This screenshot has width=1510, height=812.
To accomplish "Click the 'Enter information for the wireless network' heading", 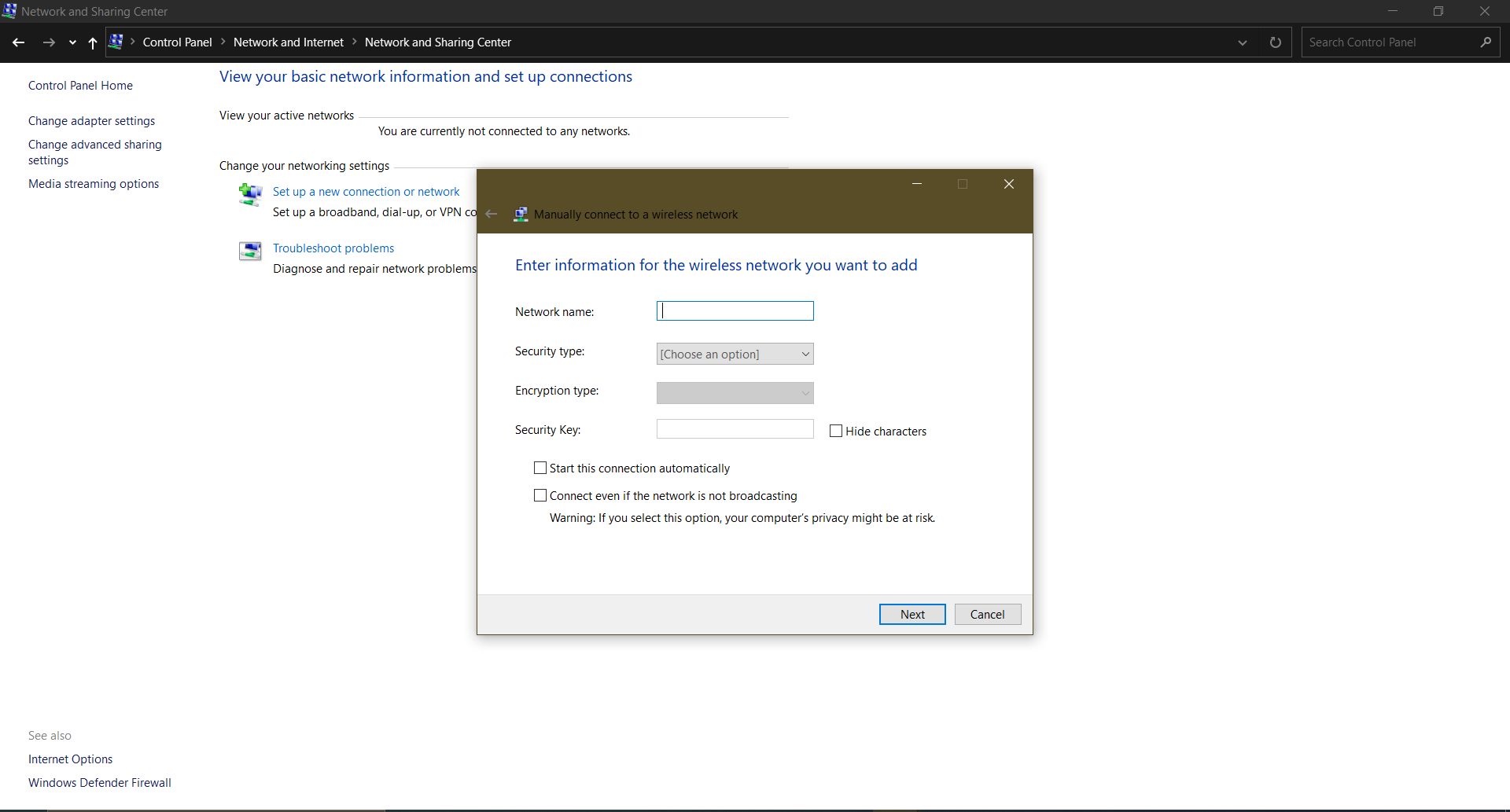I will tap(716, 265).
